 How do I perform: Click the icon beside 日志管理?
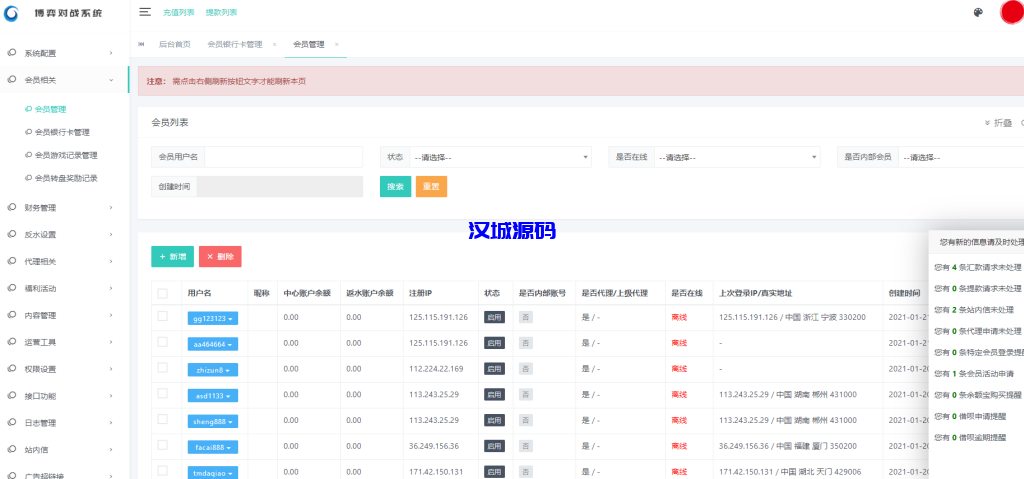pos(12,423)
